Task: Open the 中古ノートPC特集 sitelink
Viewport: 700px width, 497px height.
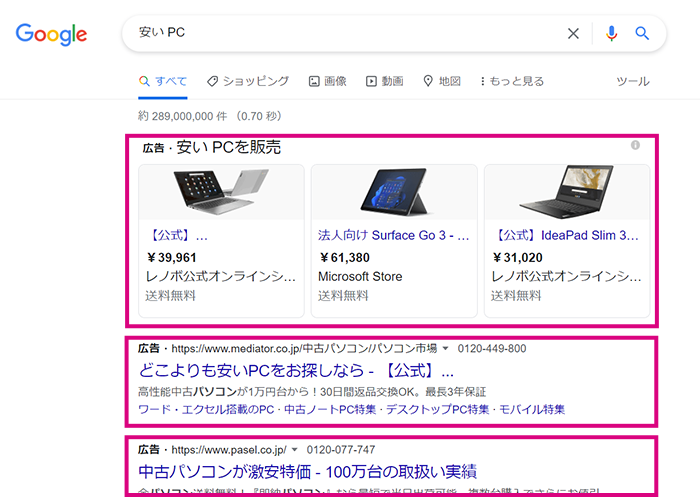Action: 330,409
